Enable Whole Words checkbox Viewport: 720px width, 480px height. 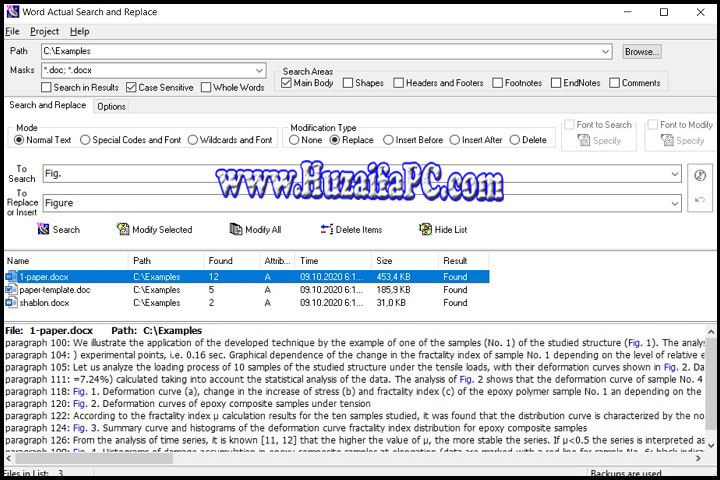[206, 87]
